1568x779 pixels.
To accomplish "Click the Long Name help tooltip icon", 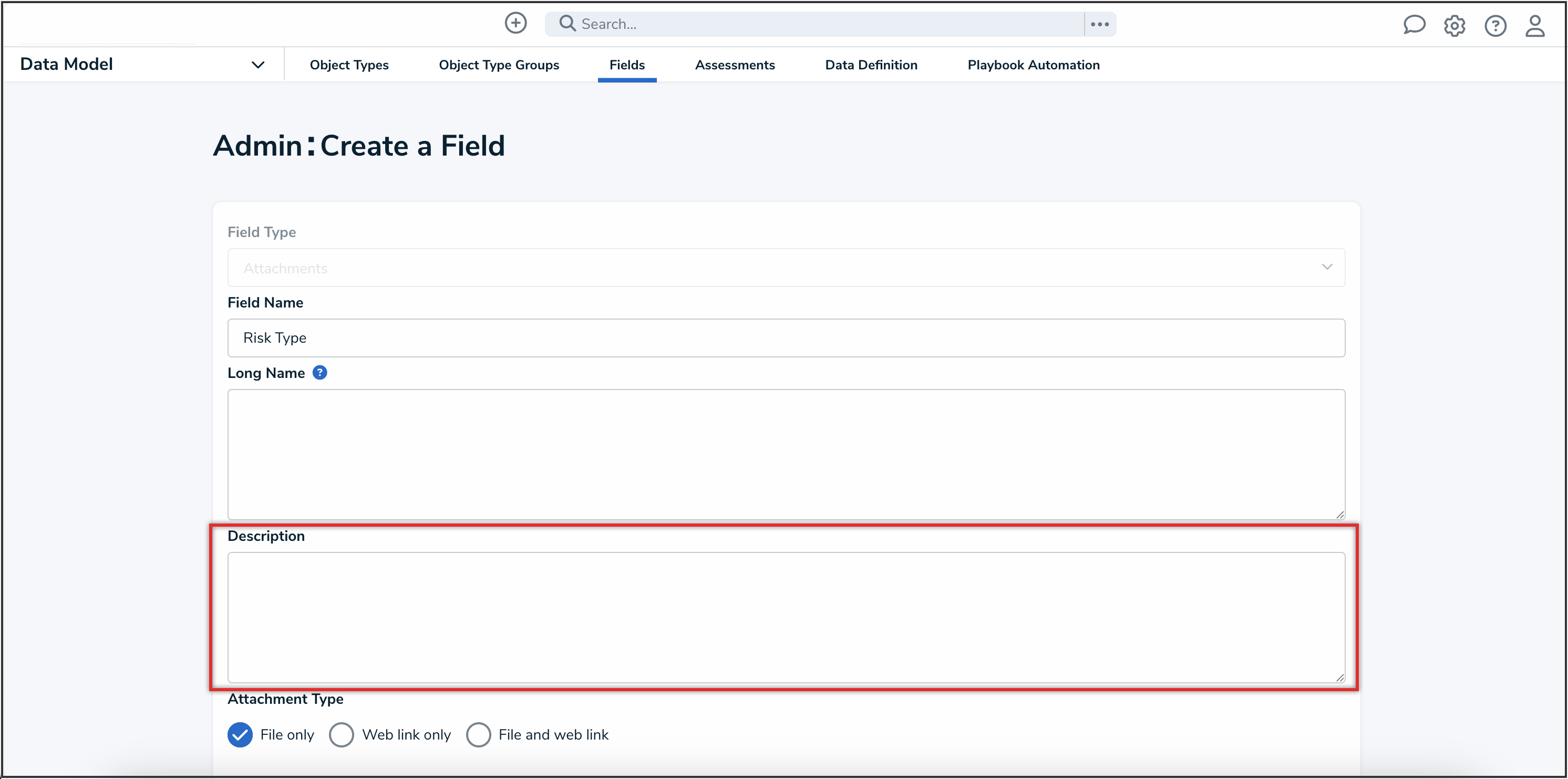I will coord(320,372).
